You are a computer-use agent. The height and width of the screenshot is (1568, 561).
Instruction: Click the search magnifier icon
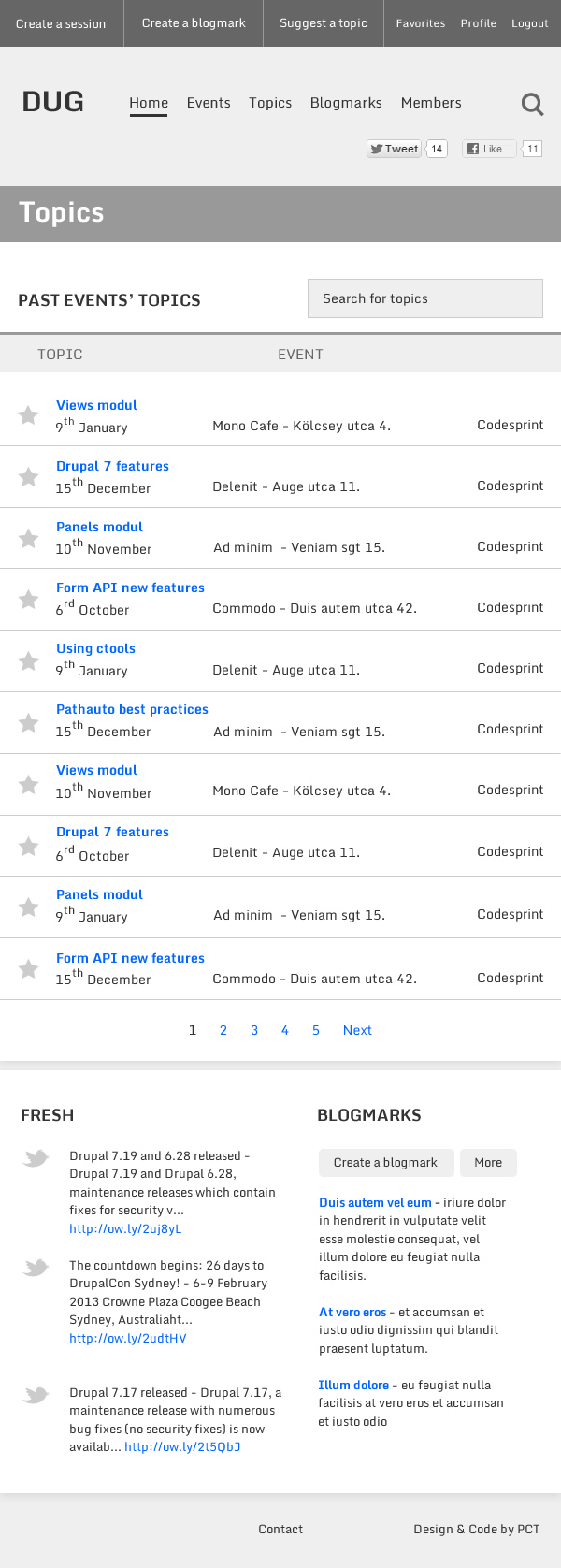point(532,104)
